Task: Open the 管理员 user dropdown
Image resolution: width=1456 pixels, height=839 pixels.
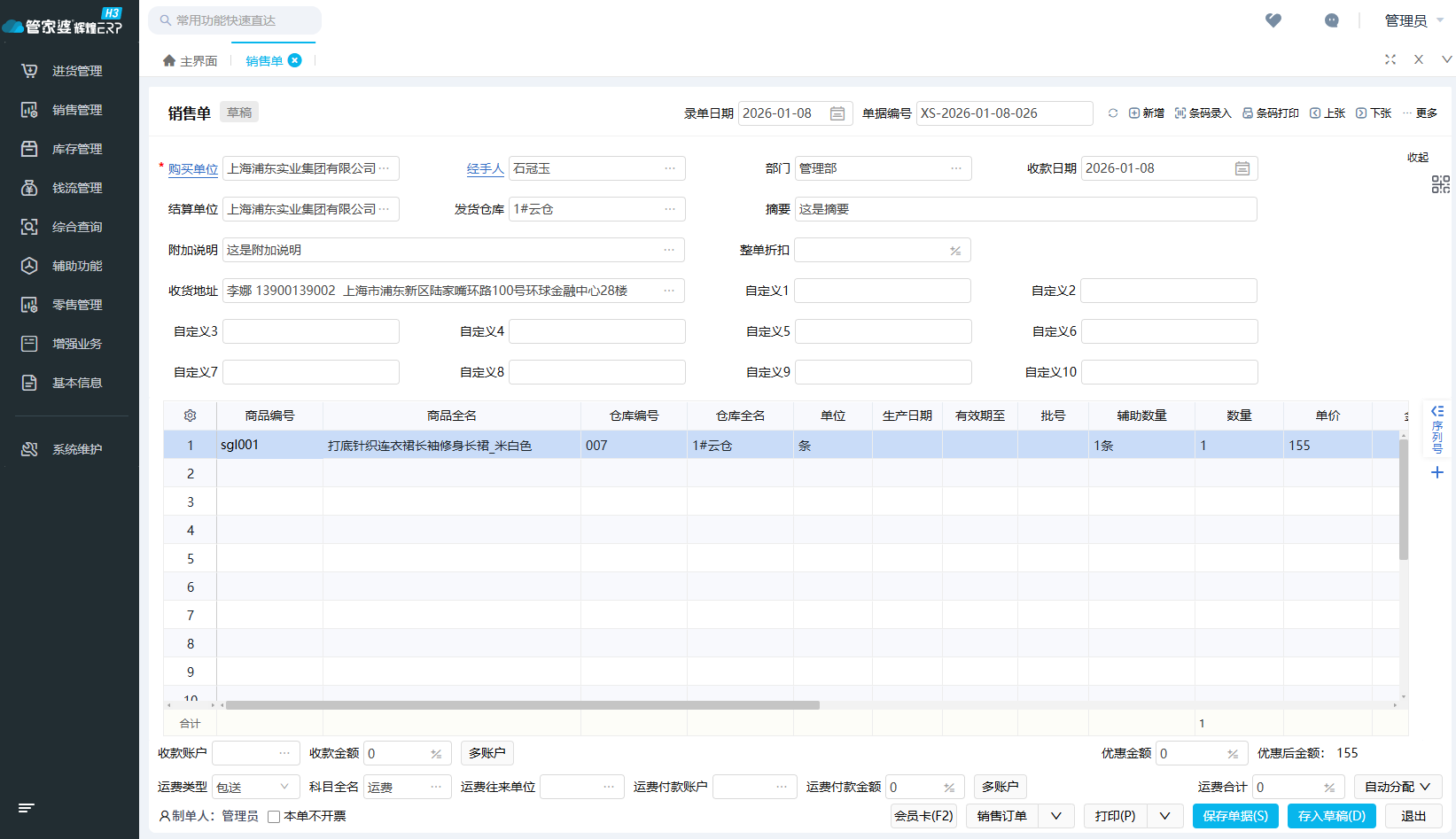Action: pos(1414,20)
